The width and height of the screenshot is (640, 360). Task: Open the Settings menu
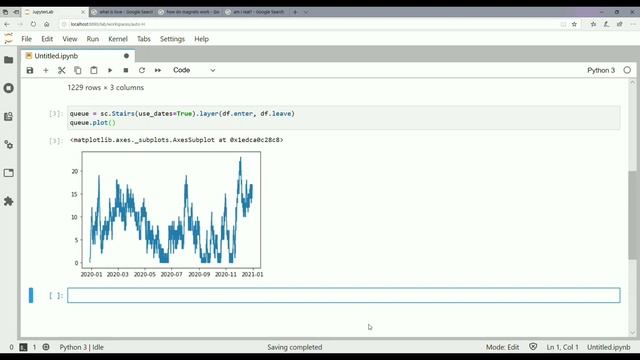pyautogui.click(x=172, y=39)
